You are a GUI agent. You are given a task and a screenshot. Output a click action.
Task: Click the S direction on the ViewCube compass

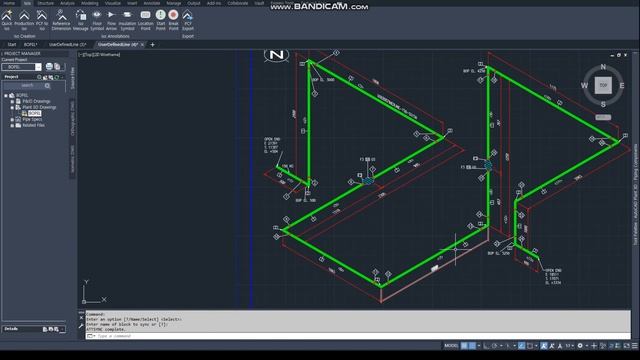(x=603, y=104)
